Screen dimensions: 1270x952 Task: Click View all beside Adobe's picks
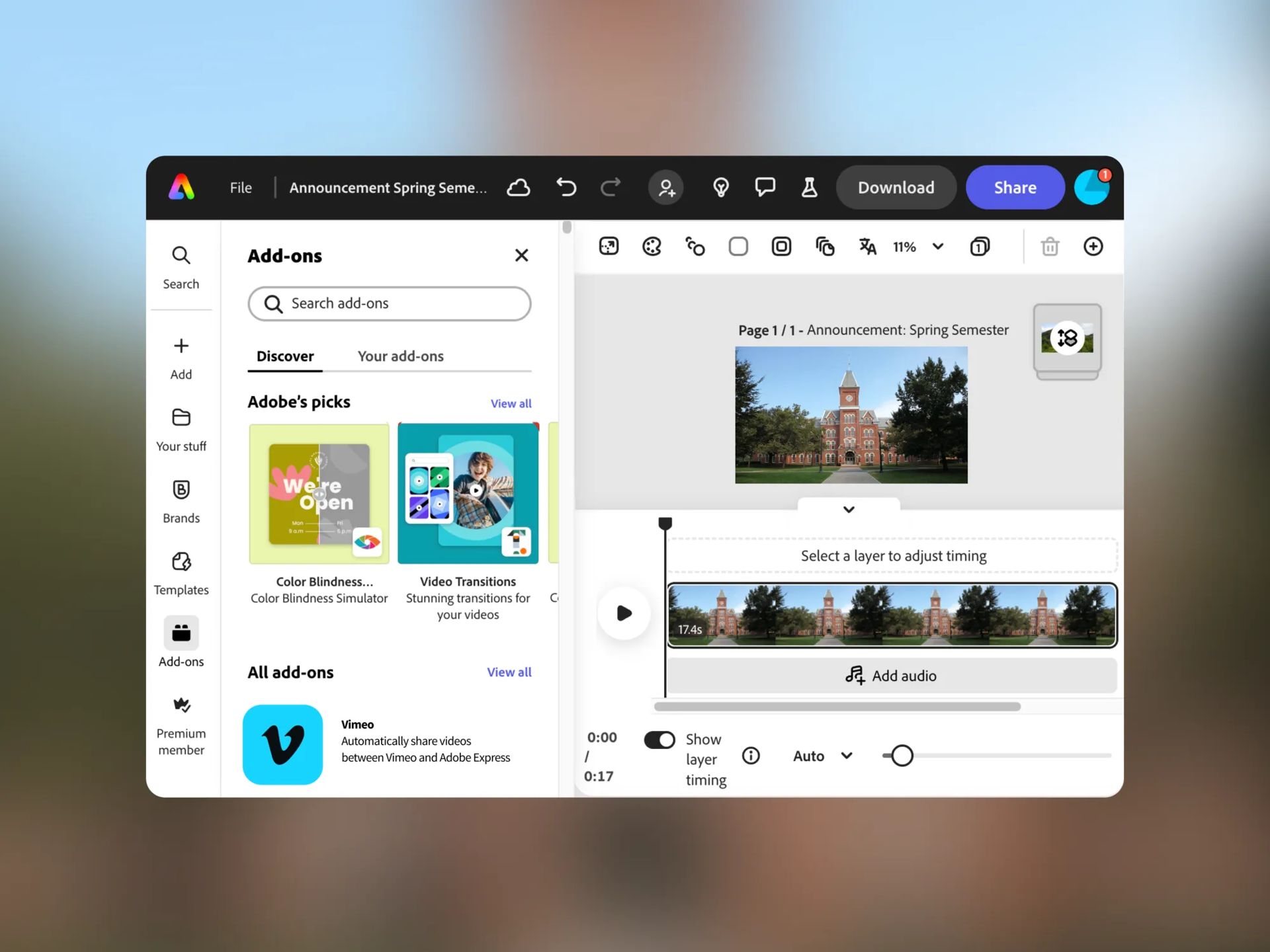511,403
